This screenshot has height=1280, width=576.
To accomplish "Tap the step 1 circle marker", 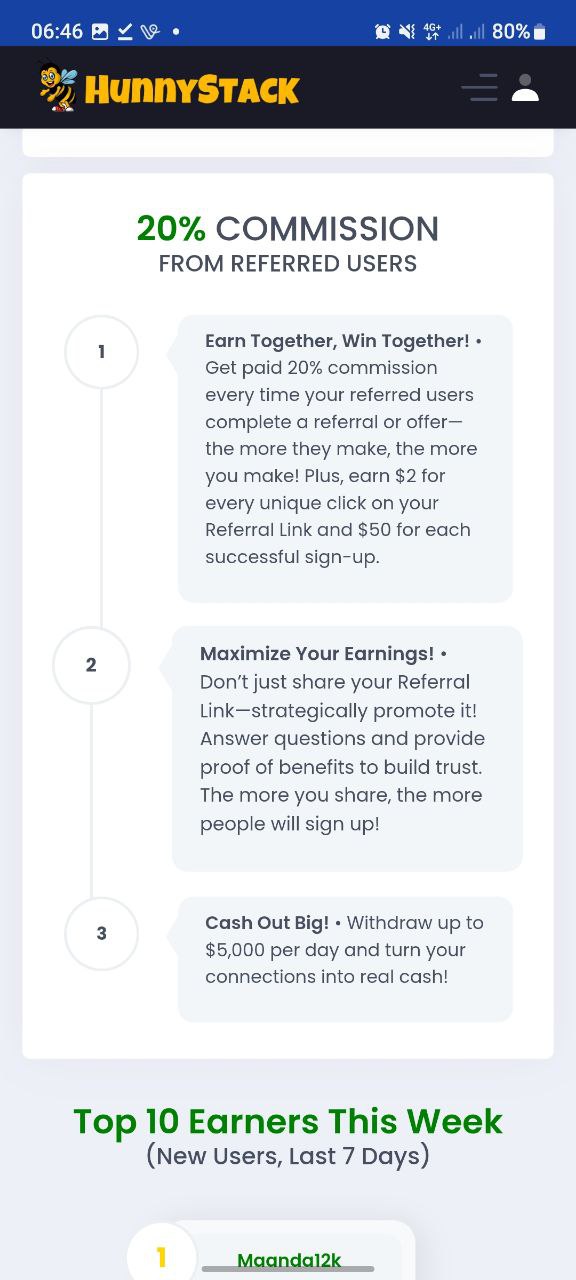I will (101, 352).
